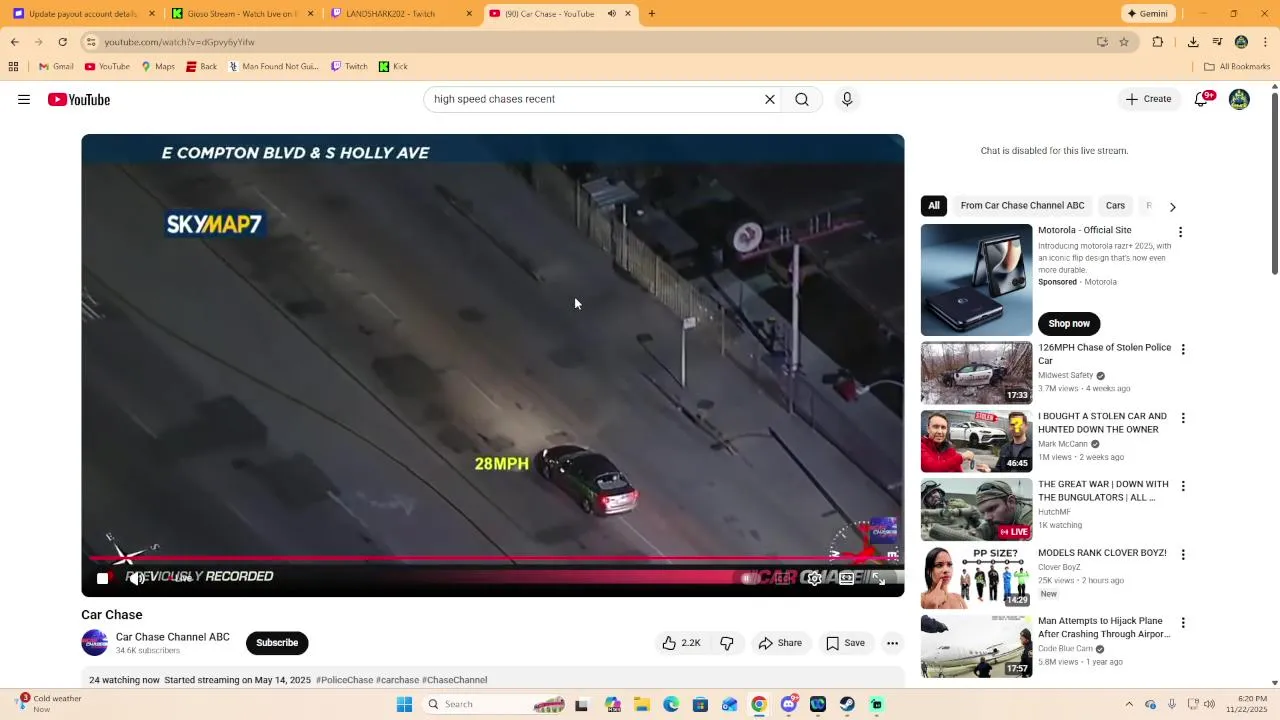Open a new browser tab
The width and height of the screenshot is (1280, 720).
coord(651,14)
